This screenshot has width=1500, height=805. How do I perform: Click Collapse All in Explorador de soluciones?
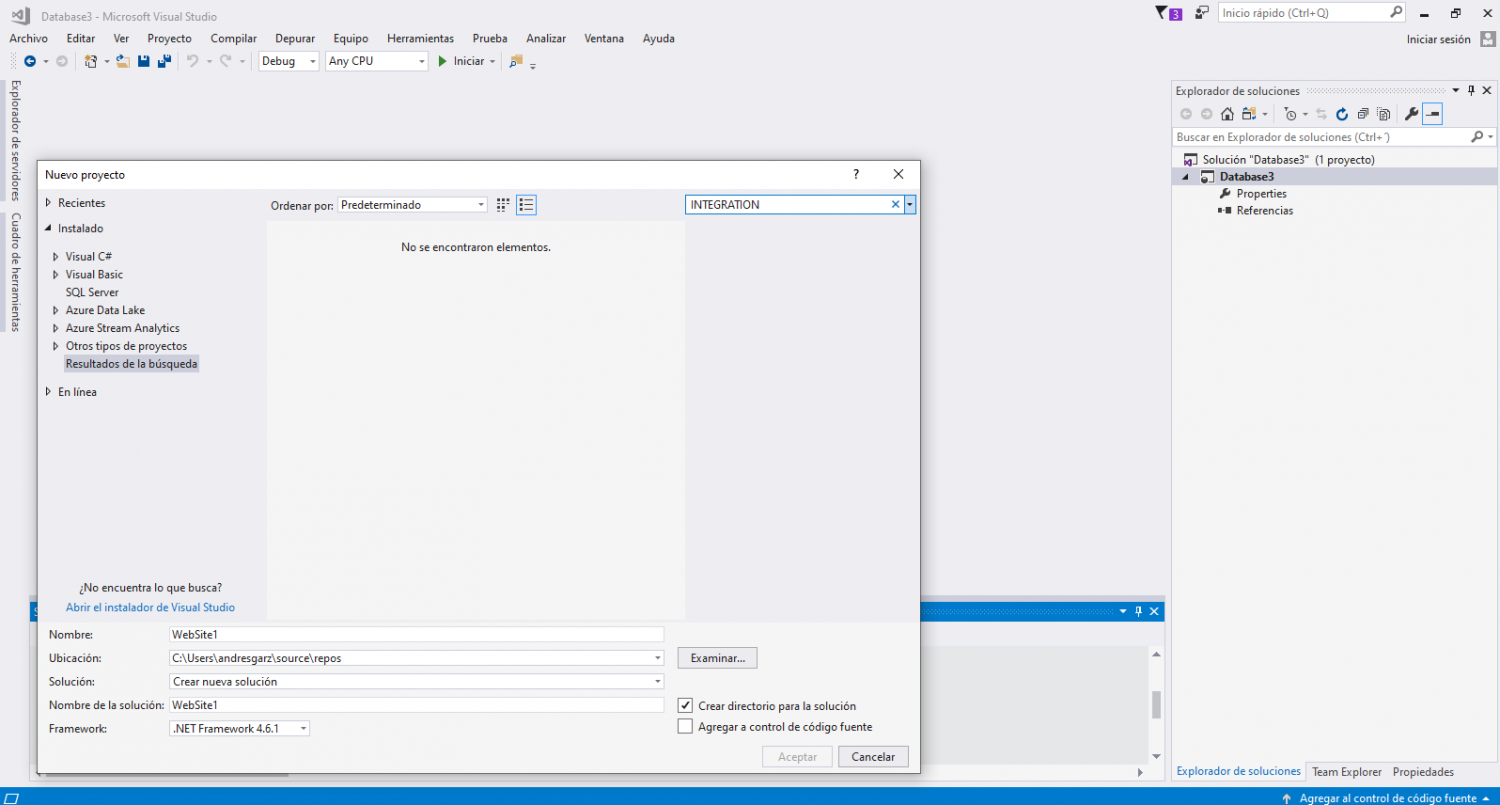(1363, 114)
